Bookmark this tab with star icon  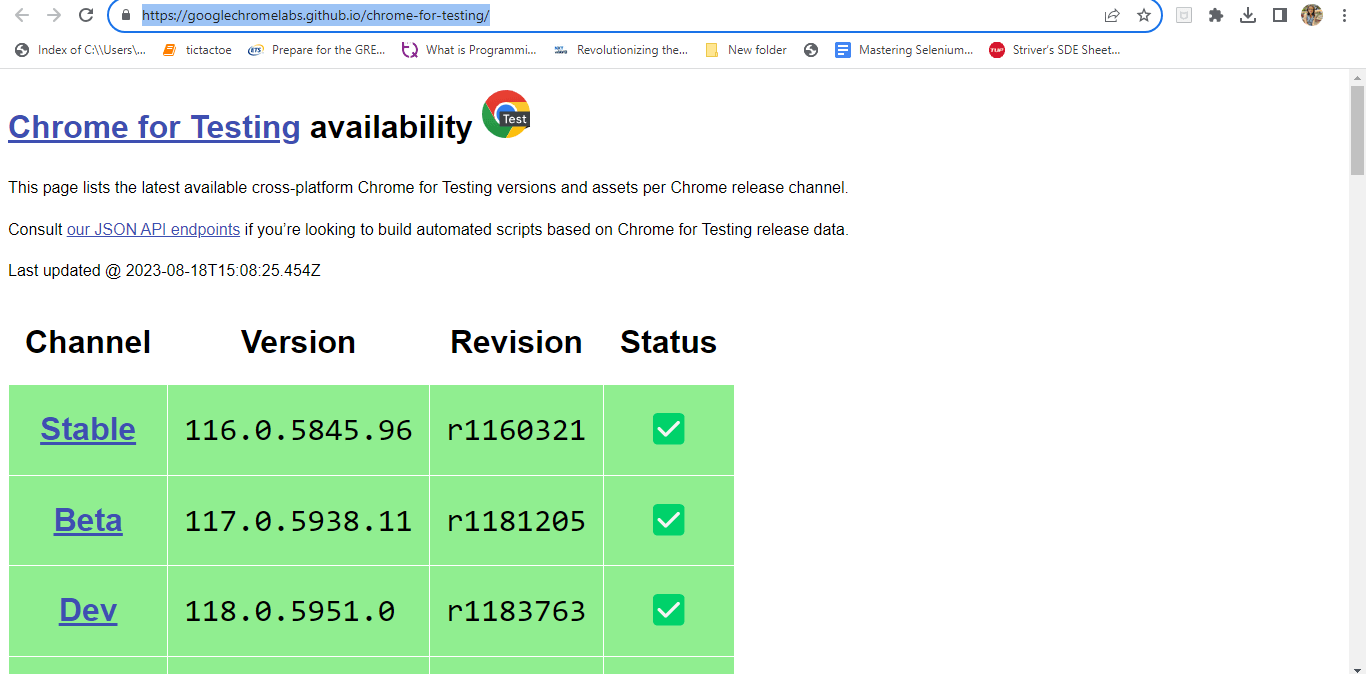1144,15
